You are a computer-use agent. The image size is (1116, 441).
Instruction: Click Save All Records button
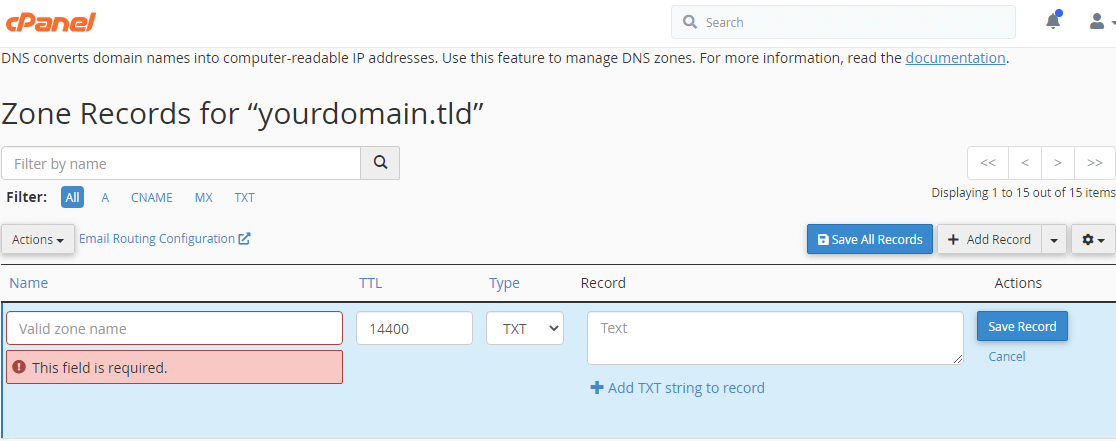coord(869,240)
